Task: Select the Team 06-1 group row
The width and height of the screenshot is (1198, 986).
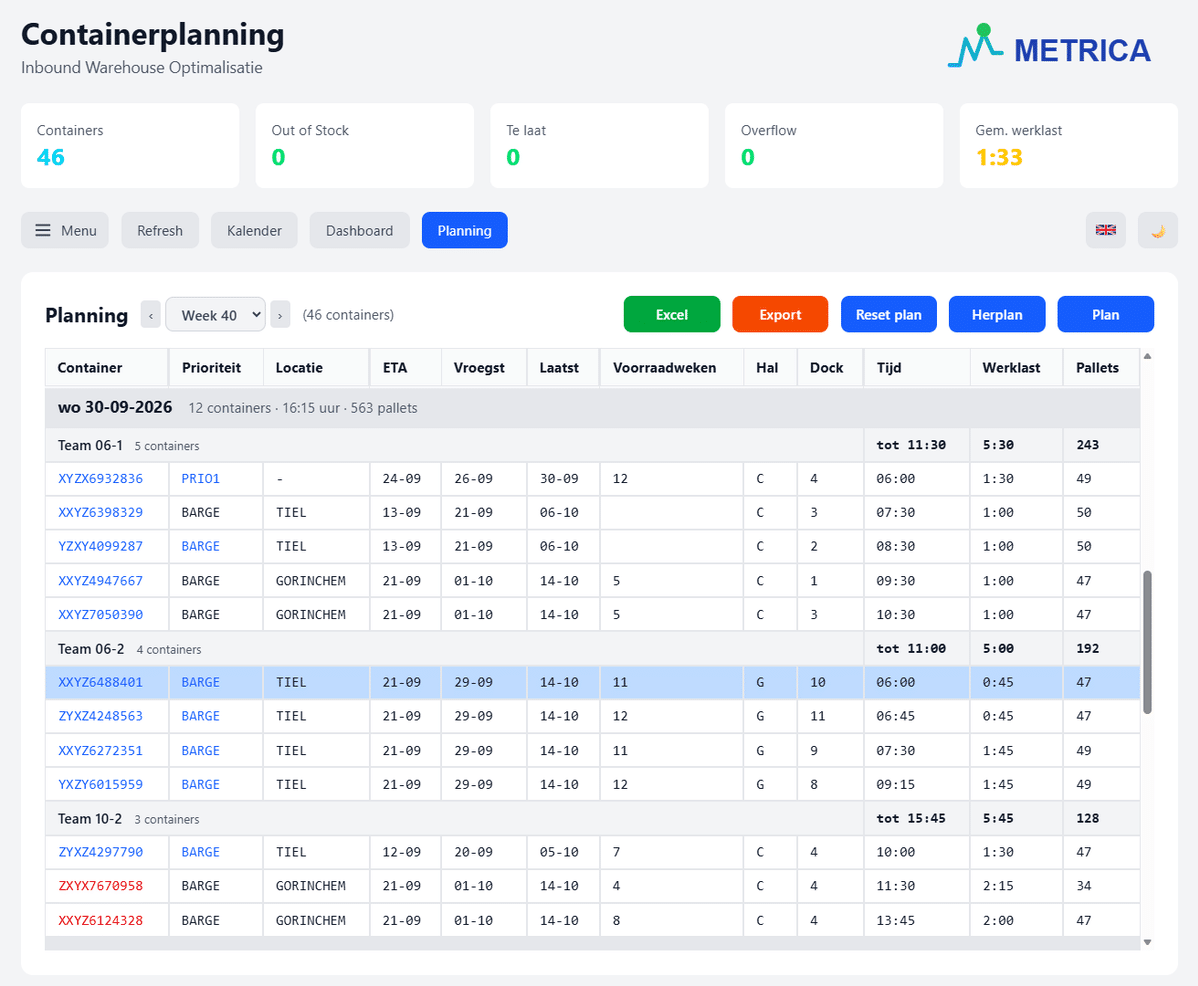Action: point(592,445)
